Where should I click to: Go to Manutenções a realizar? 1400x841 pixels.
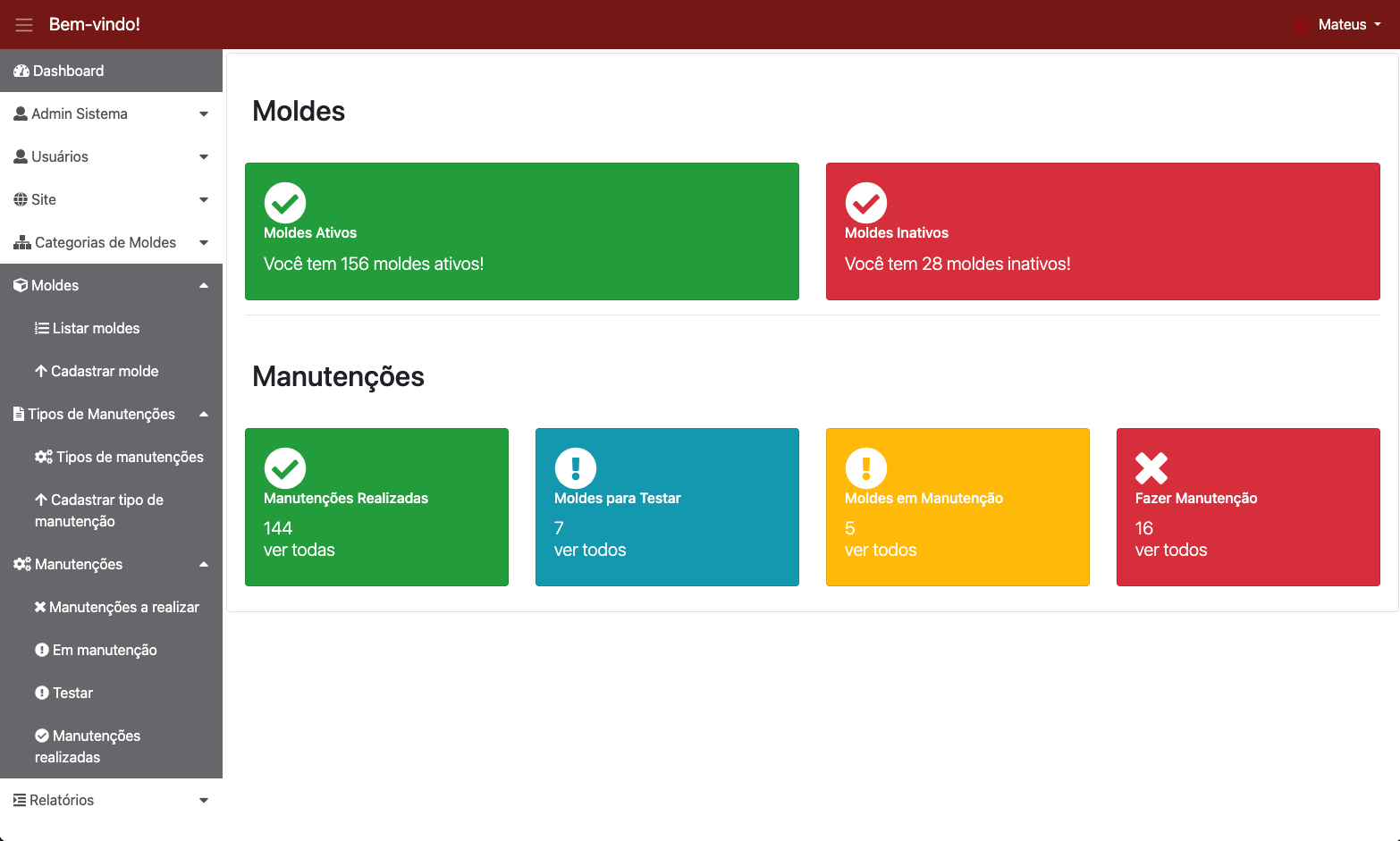pos(123,607)
